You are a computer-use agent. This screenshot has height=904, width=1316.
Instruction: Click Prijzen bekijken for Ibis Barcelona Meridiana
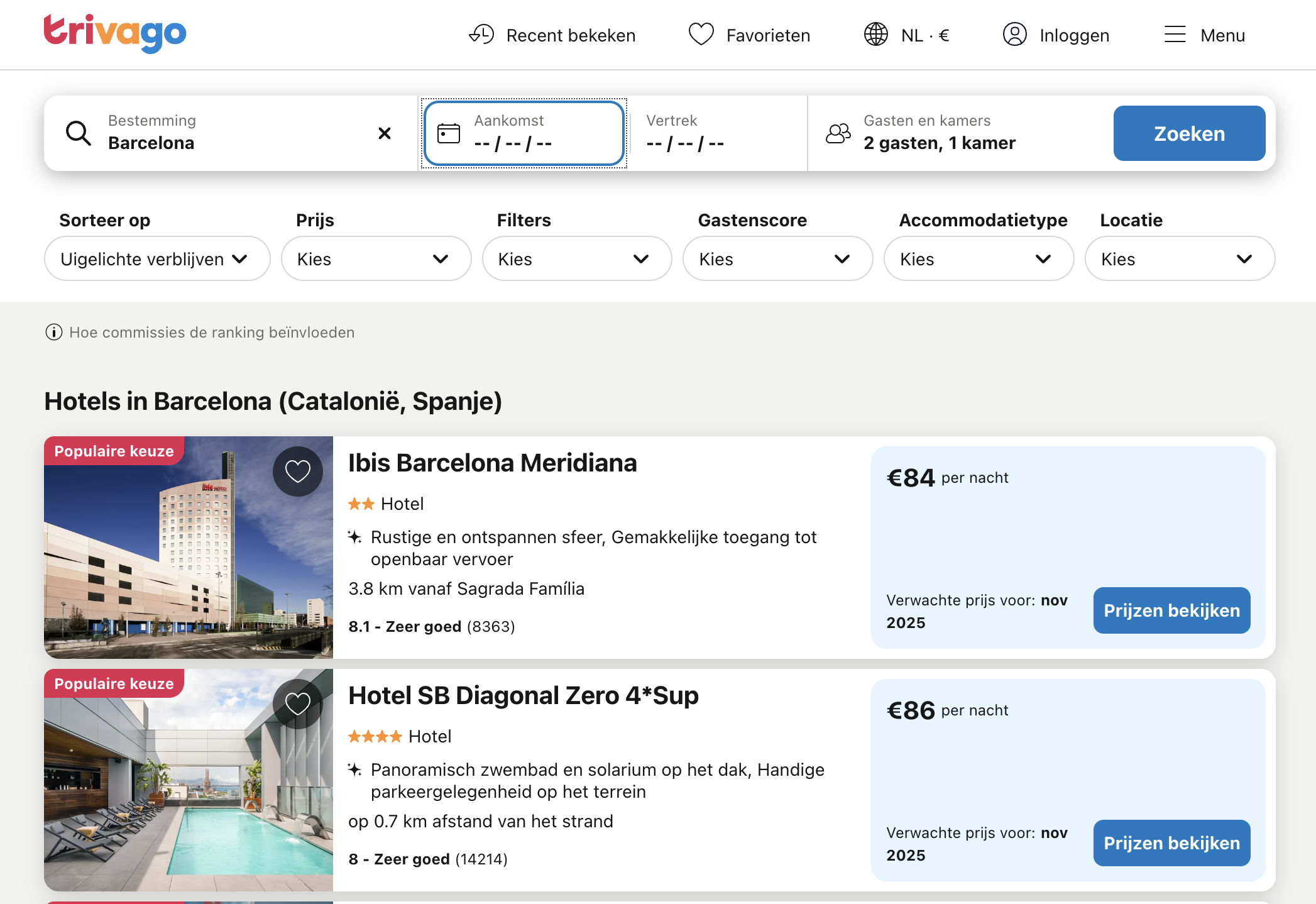click(x=1172, y=610)
